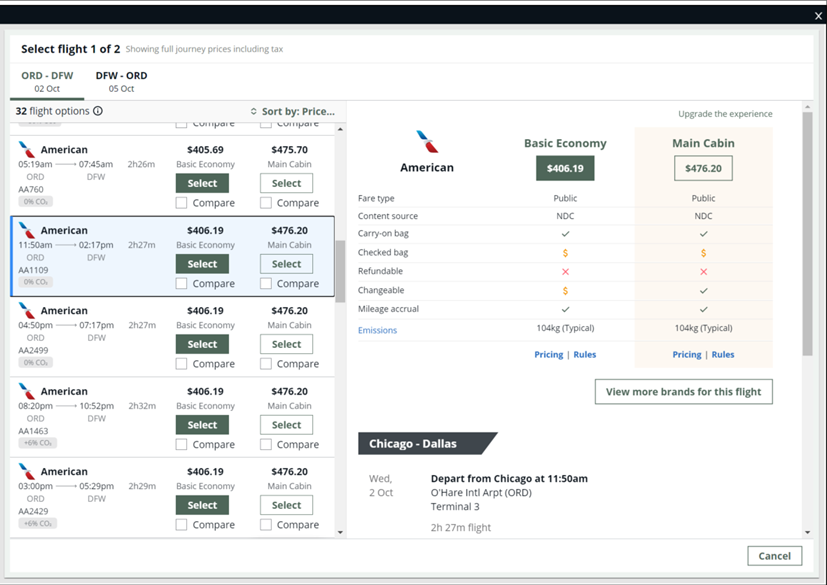827x585 pixels.
Task: Tick Compare under AA760 Basic Economy
Action: (182, 203)
